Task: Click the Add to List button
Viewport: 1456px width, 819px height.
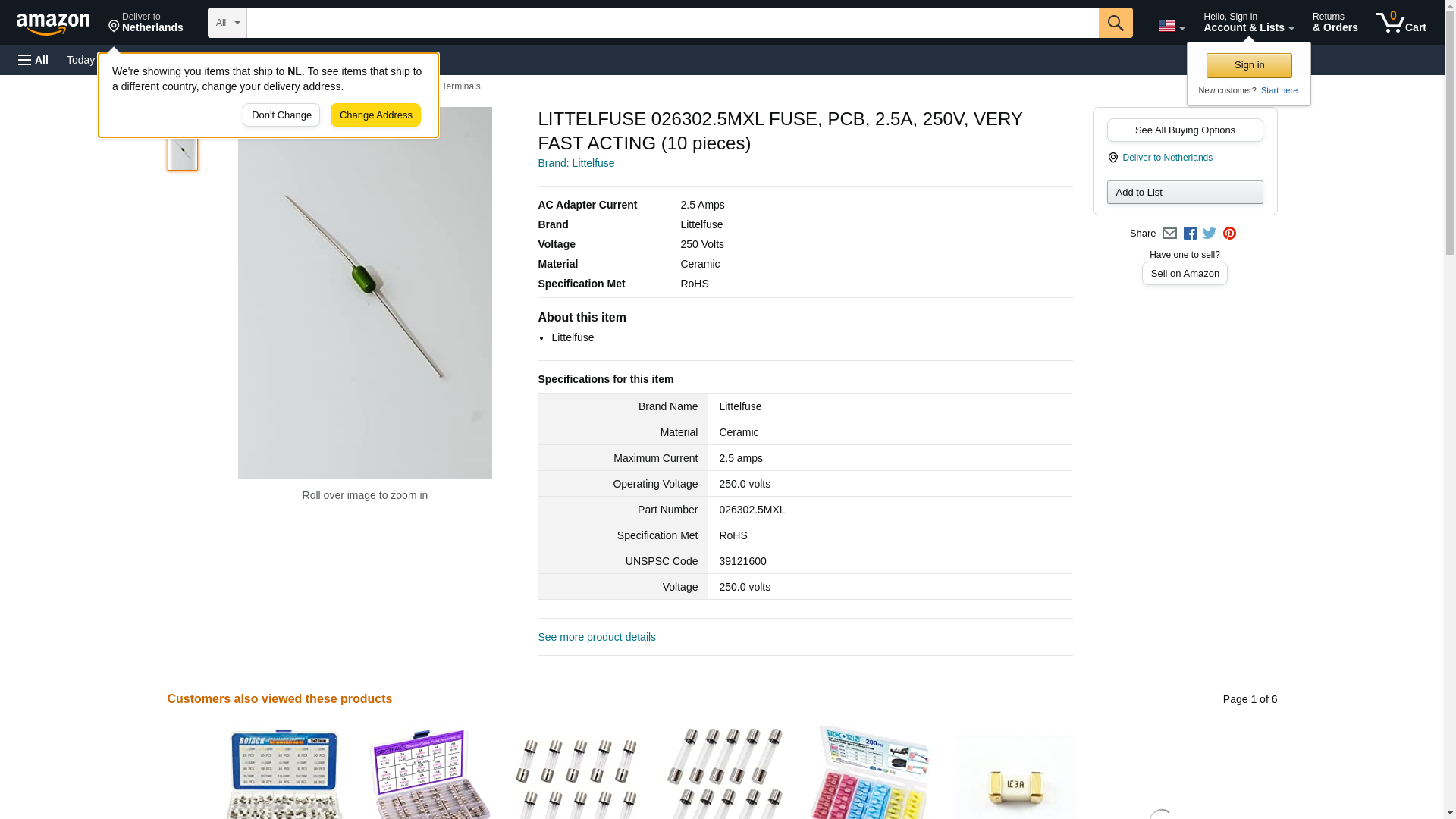Action: [1185, 192]
